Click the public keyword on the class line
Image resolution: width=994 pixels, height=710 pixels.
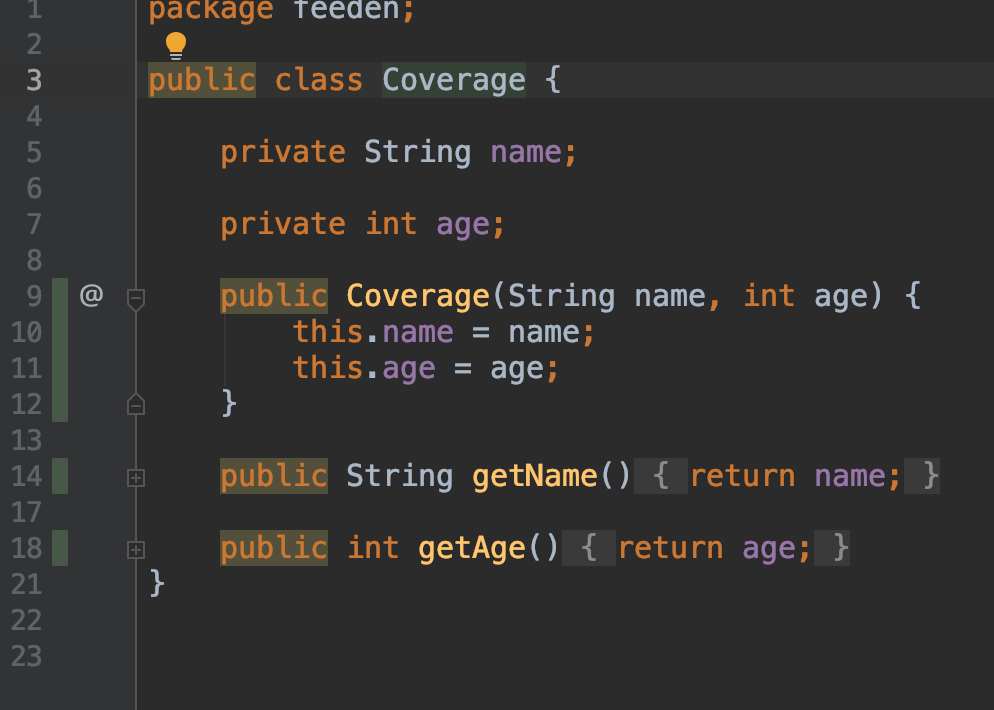click(202, 81)
